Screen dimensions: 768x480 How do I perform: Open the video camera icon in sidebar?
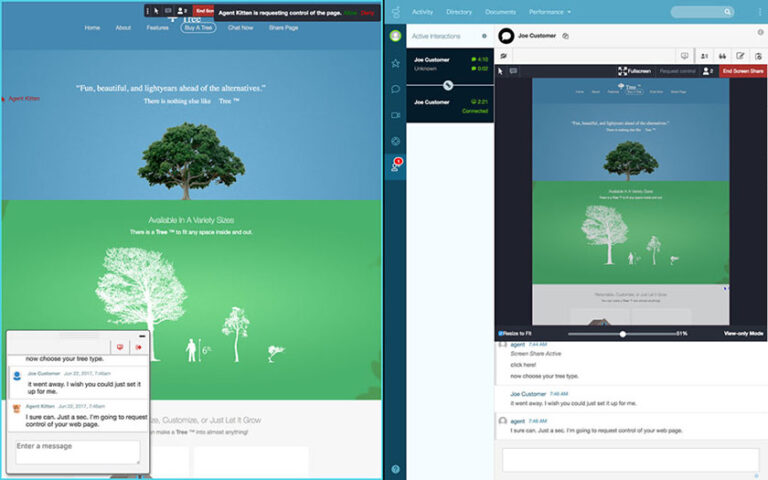click(x=395, y=115)
